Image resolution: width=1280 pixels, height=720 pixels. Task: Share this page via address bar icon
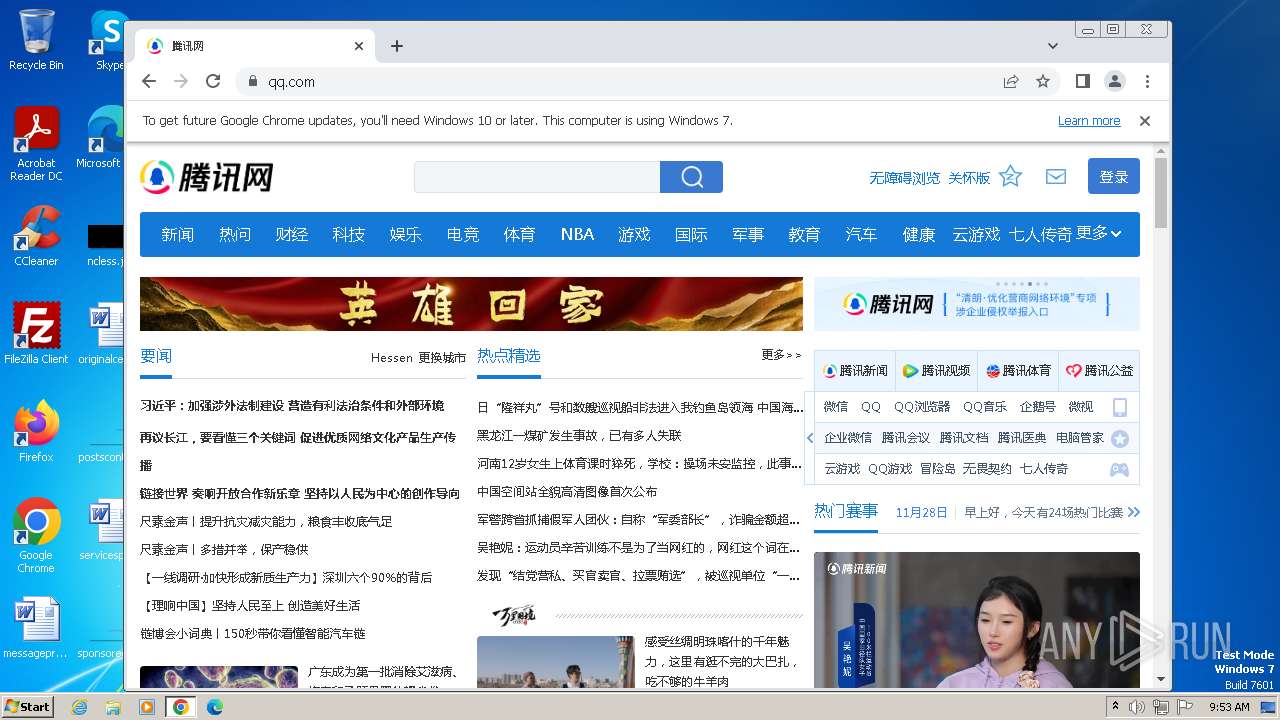(x=1011, y=81)
